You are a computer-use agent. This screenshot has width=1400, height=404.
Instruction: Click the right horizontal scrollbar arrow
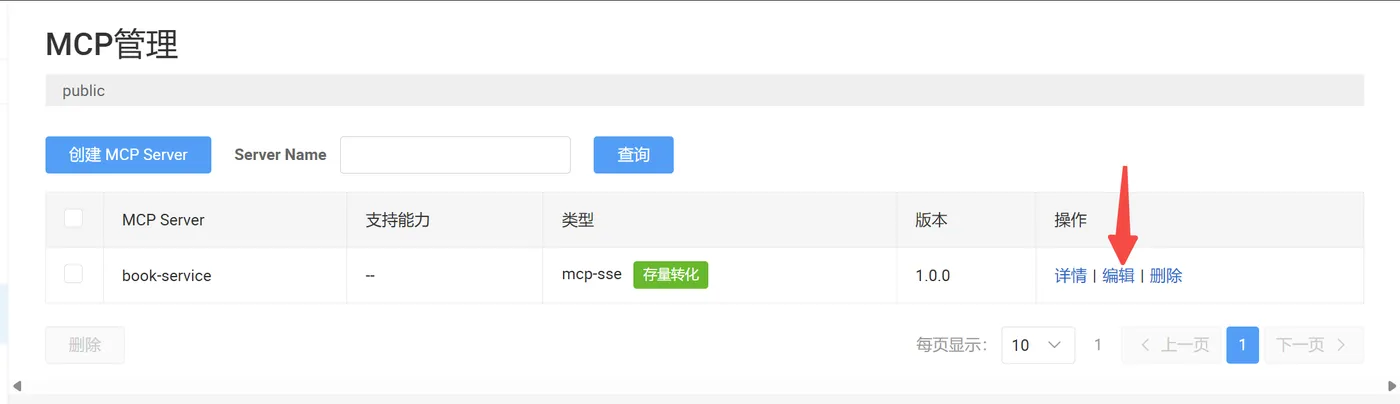click(1392, 385)
